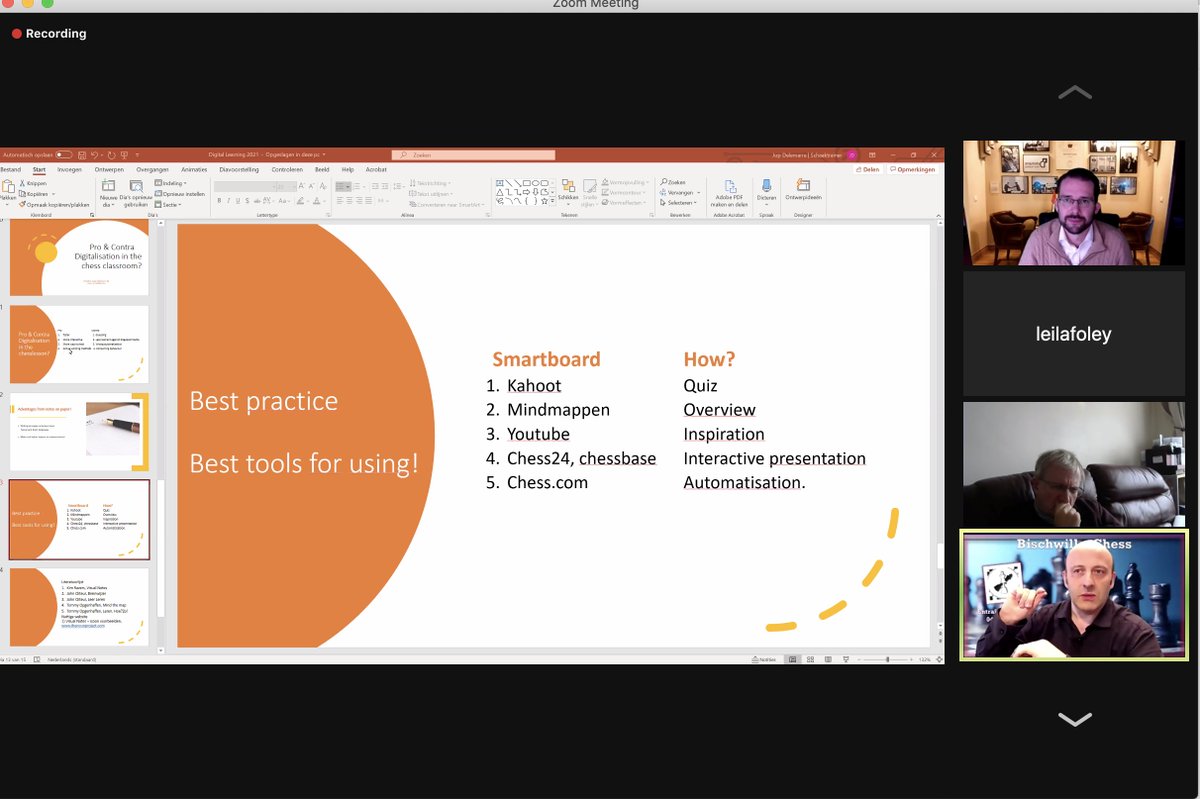Toggle the Automatisch opslaan switch
The width and height of the screenshot is (1200, 799).
[x=64, y=155]
